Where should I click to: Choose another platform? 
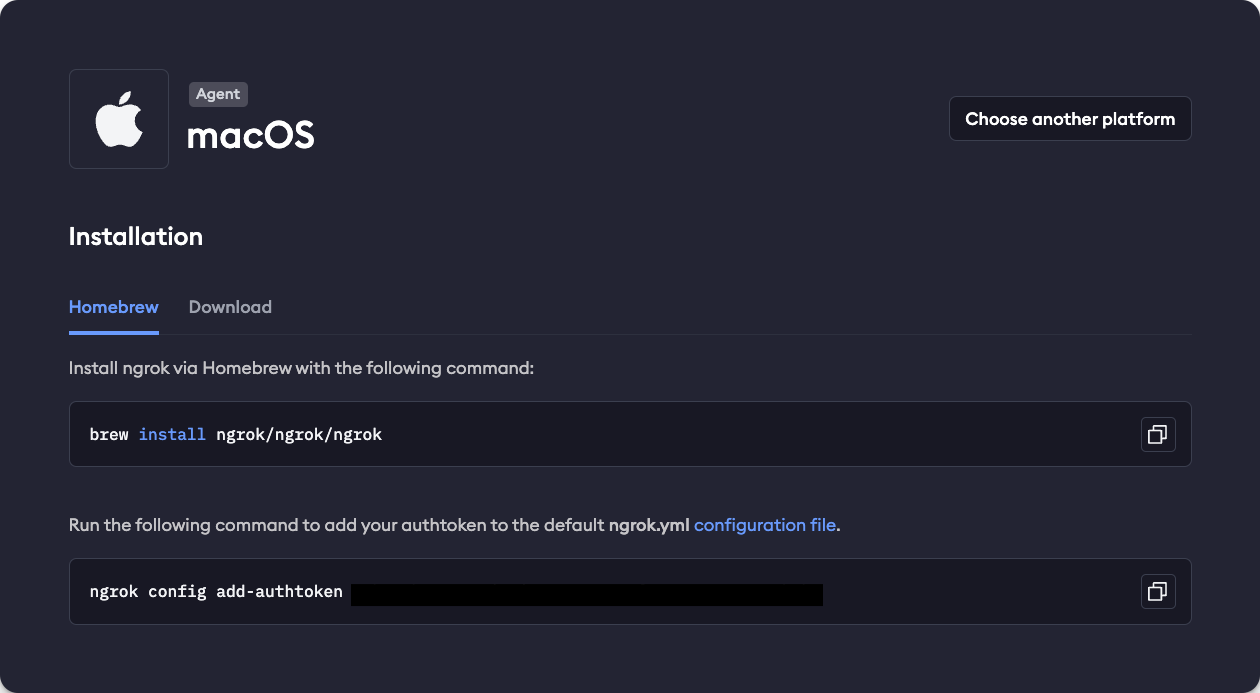[x=1070, y=119]
